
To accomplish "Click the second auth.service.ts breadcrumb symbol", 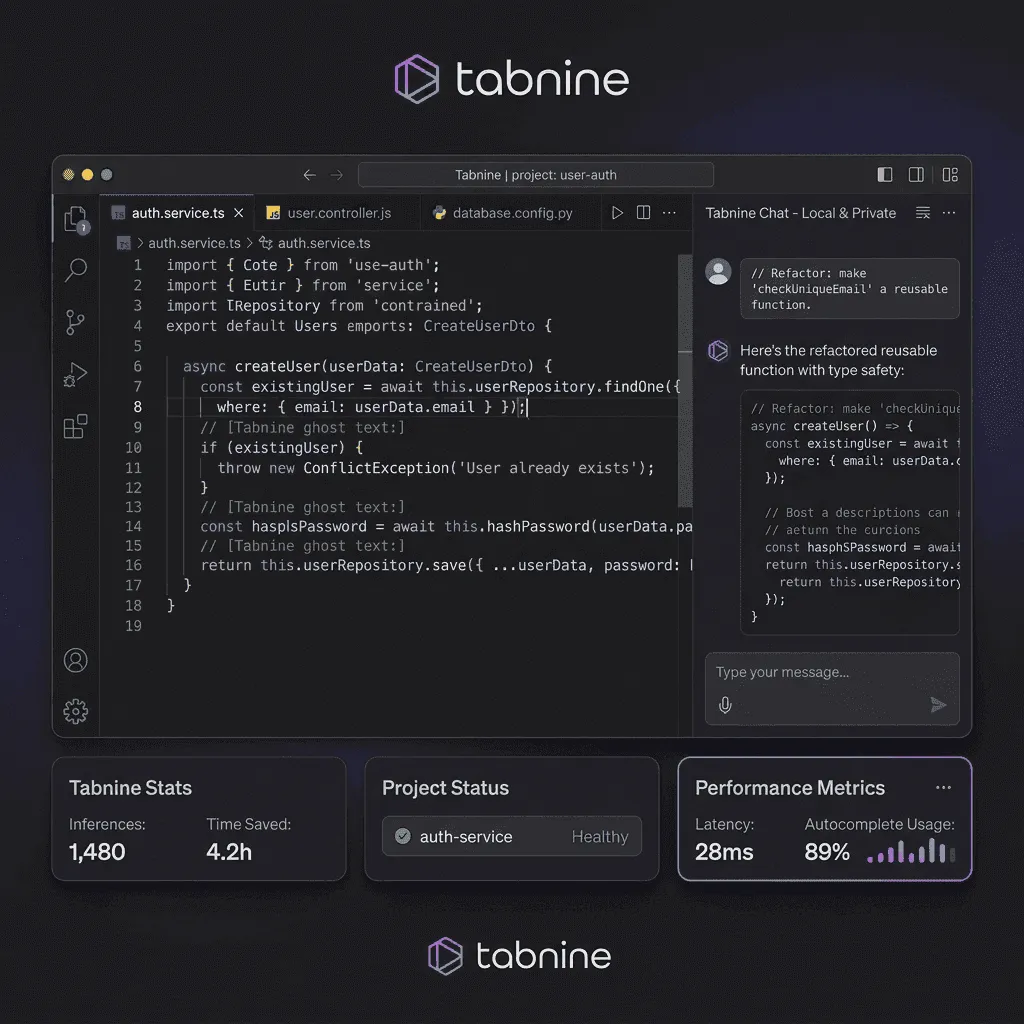I will [323, 243].
